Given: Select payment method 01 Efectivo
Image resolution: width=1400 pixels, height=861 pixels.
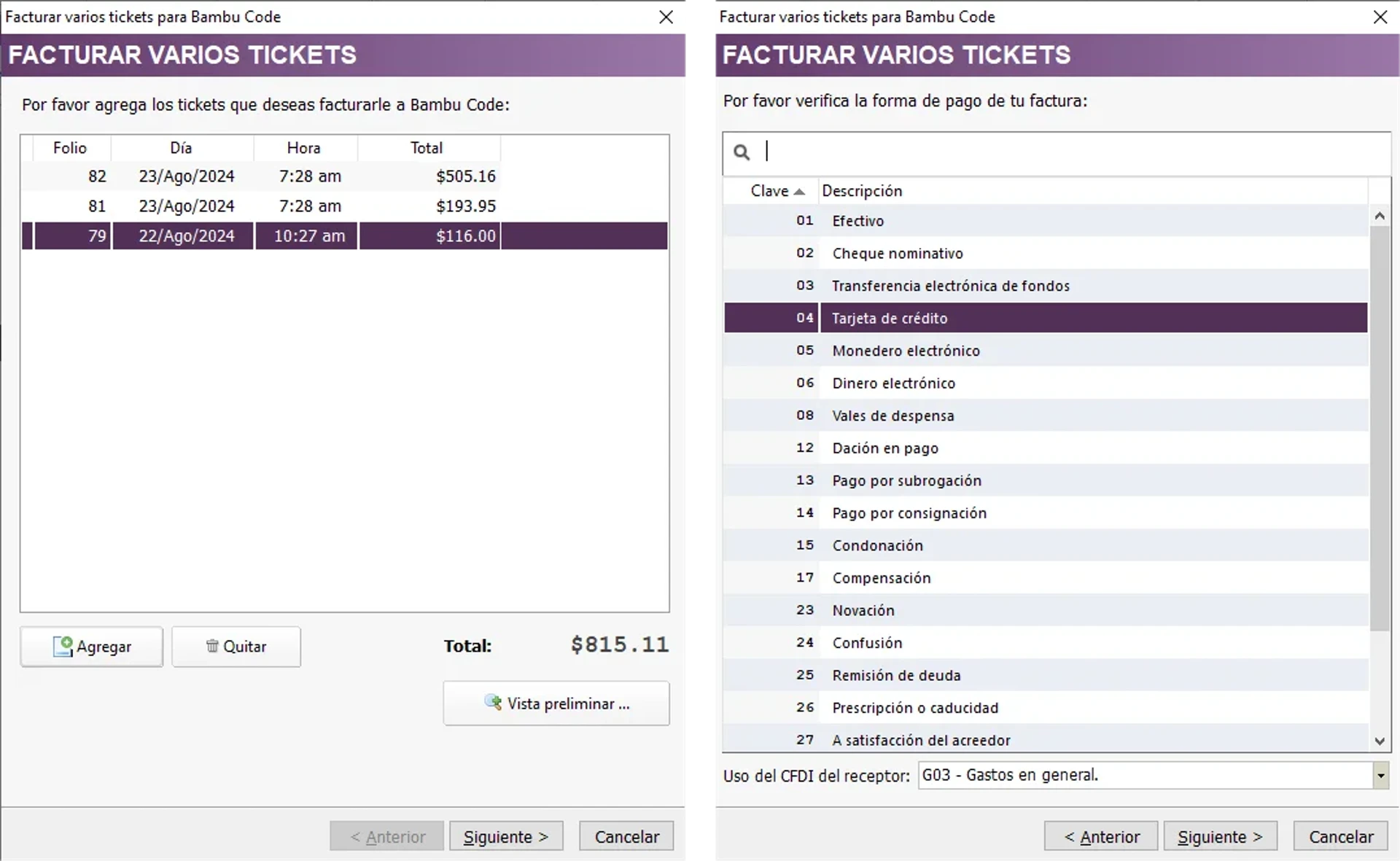Looking at the screenshot, I should (x=948, y=220).
